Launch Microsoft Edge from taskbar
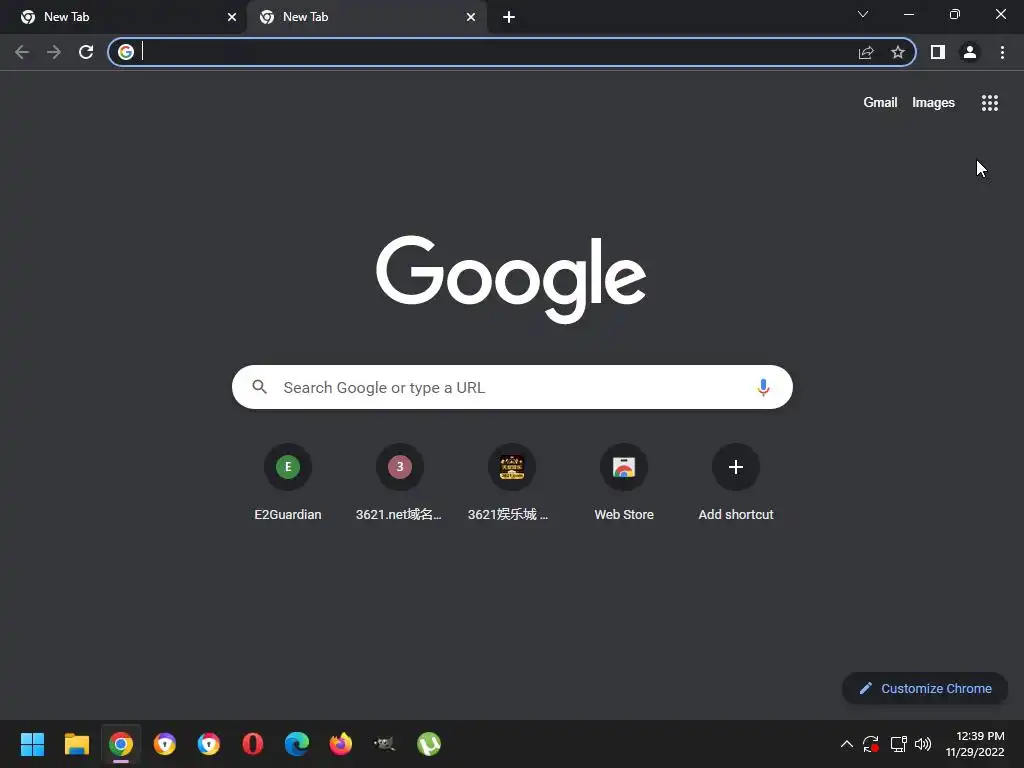The width and height of the screenshot is (1024, 768). coord(296,744)
